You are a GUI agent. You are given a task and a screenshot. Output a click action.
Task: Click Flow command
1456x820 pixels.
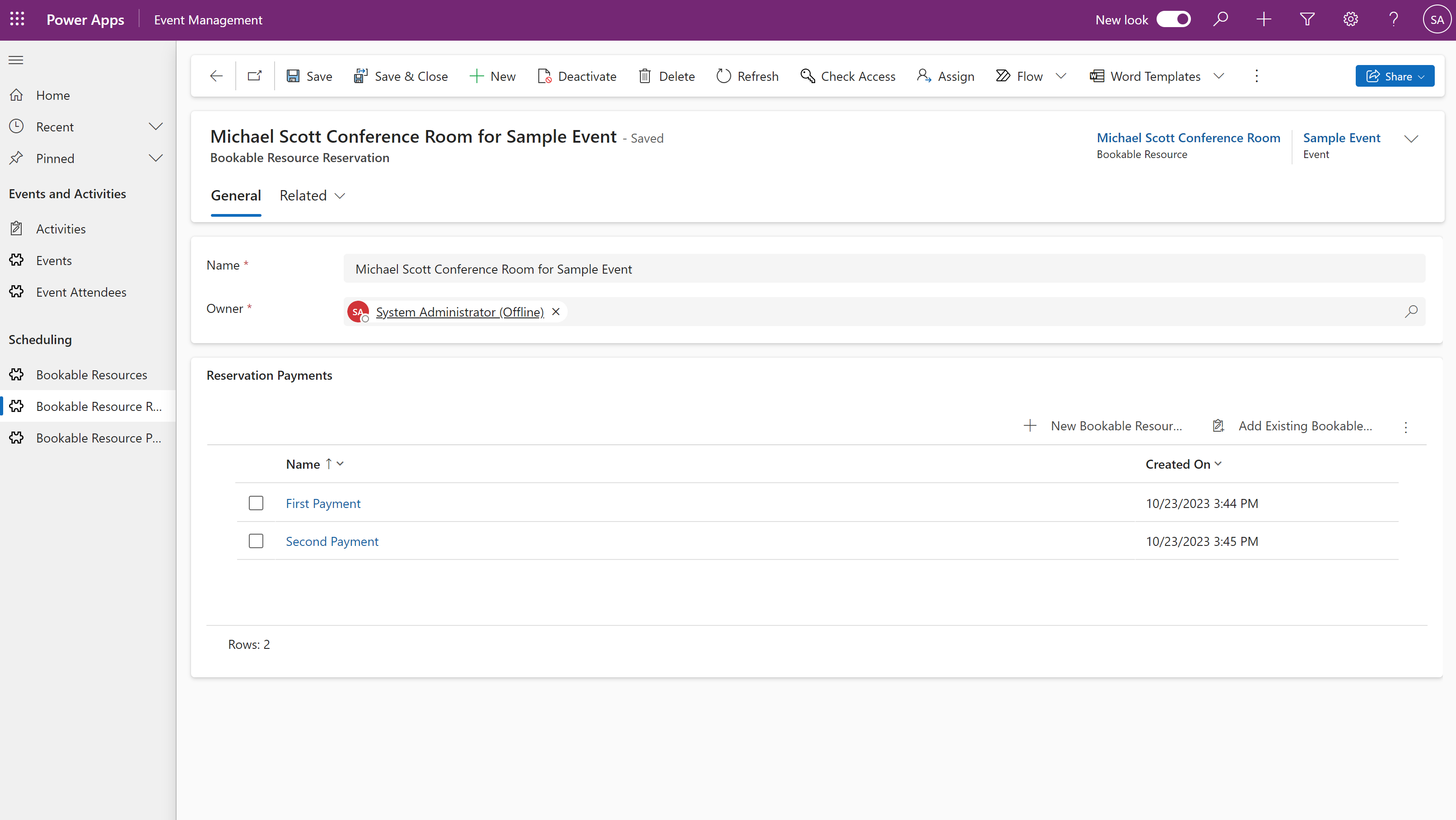point(1019,76)
